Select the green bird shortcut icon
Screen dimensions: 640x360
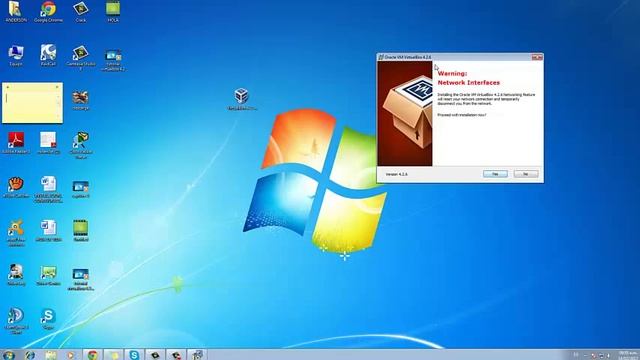(x=81, y=145)
